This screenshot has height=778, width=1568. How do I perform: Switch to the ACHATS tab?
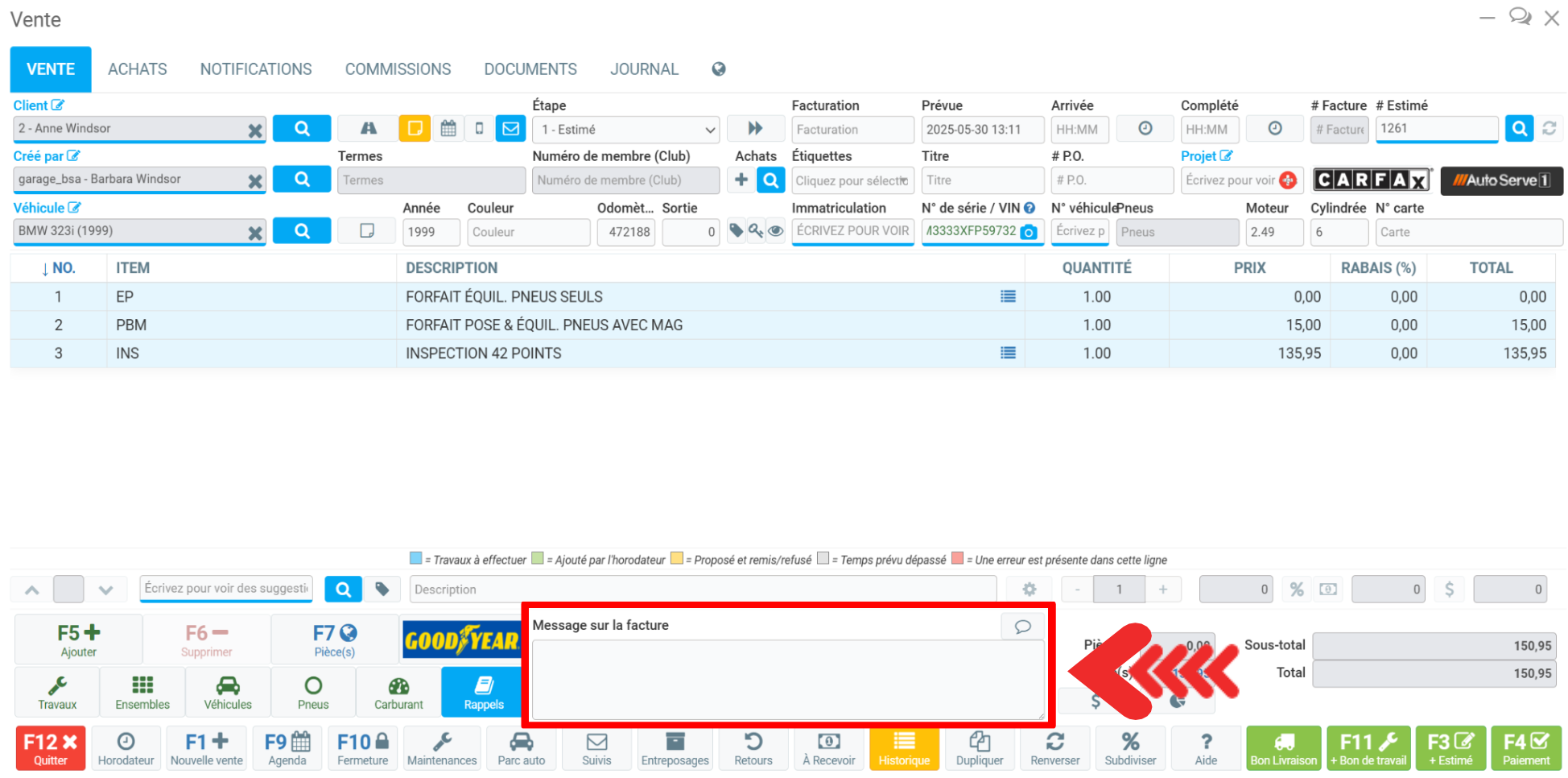(x=138, y=69)
